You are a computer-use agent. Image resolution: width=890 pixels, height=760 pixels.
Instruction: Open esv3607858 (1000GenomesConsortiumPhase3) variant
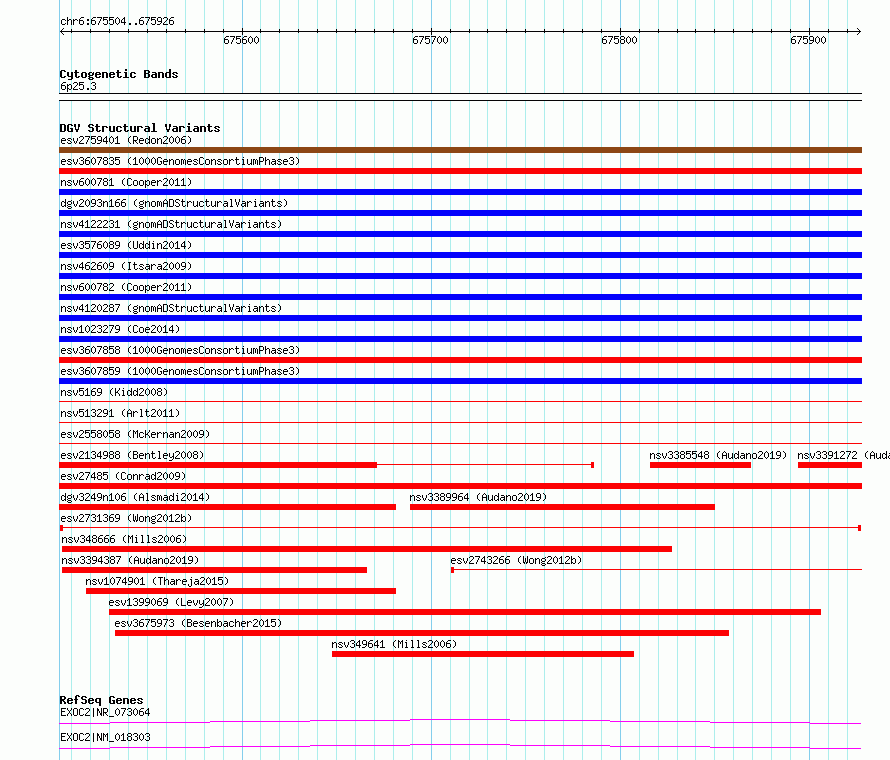tap(180, 350)
